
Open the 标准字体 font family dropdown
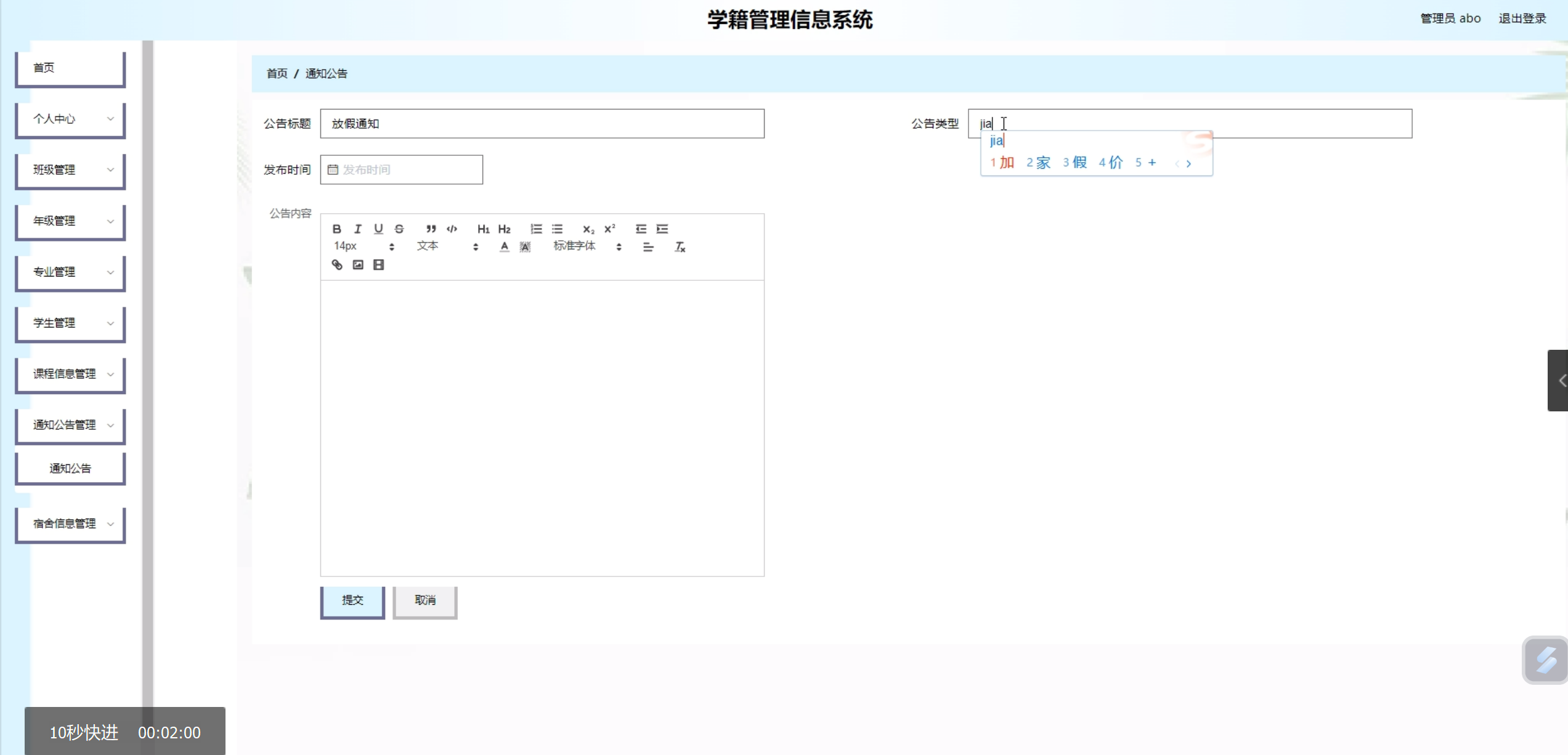click(587, 246)
